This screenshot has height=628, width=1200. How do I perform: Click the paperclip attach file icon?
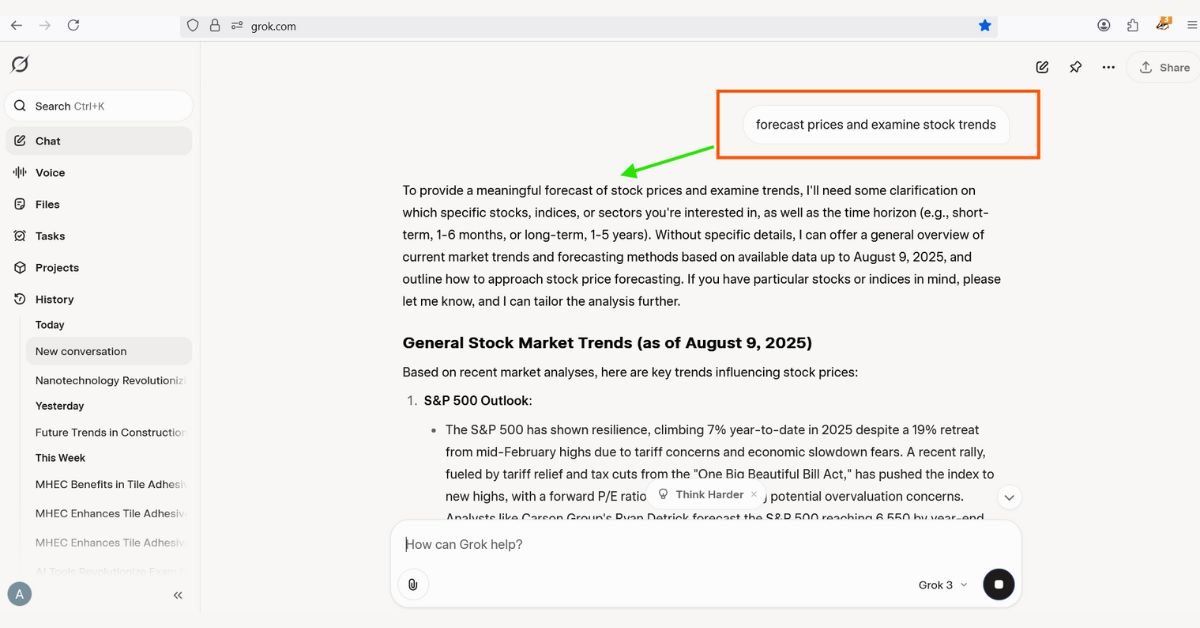412,584
